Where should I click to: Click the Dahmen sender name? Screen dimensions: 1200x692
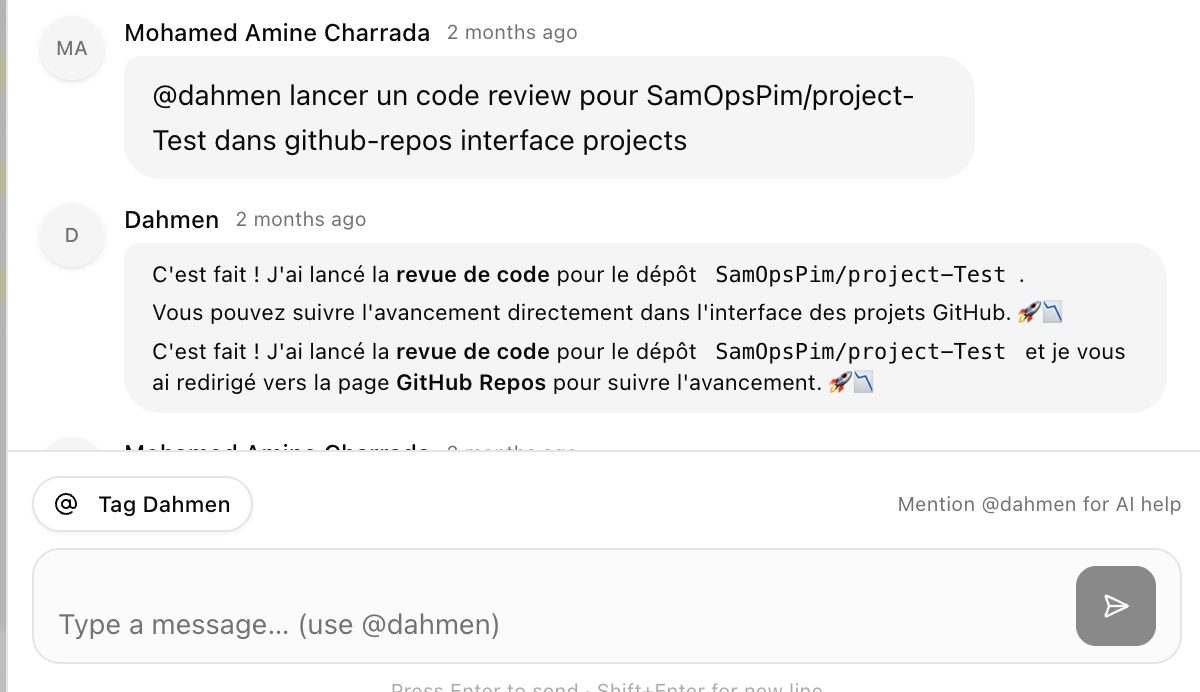(171, 220)
